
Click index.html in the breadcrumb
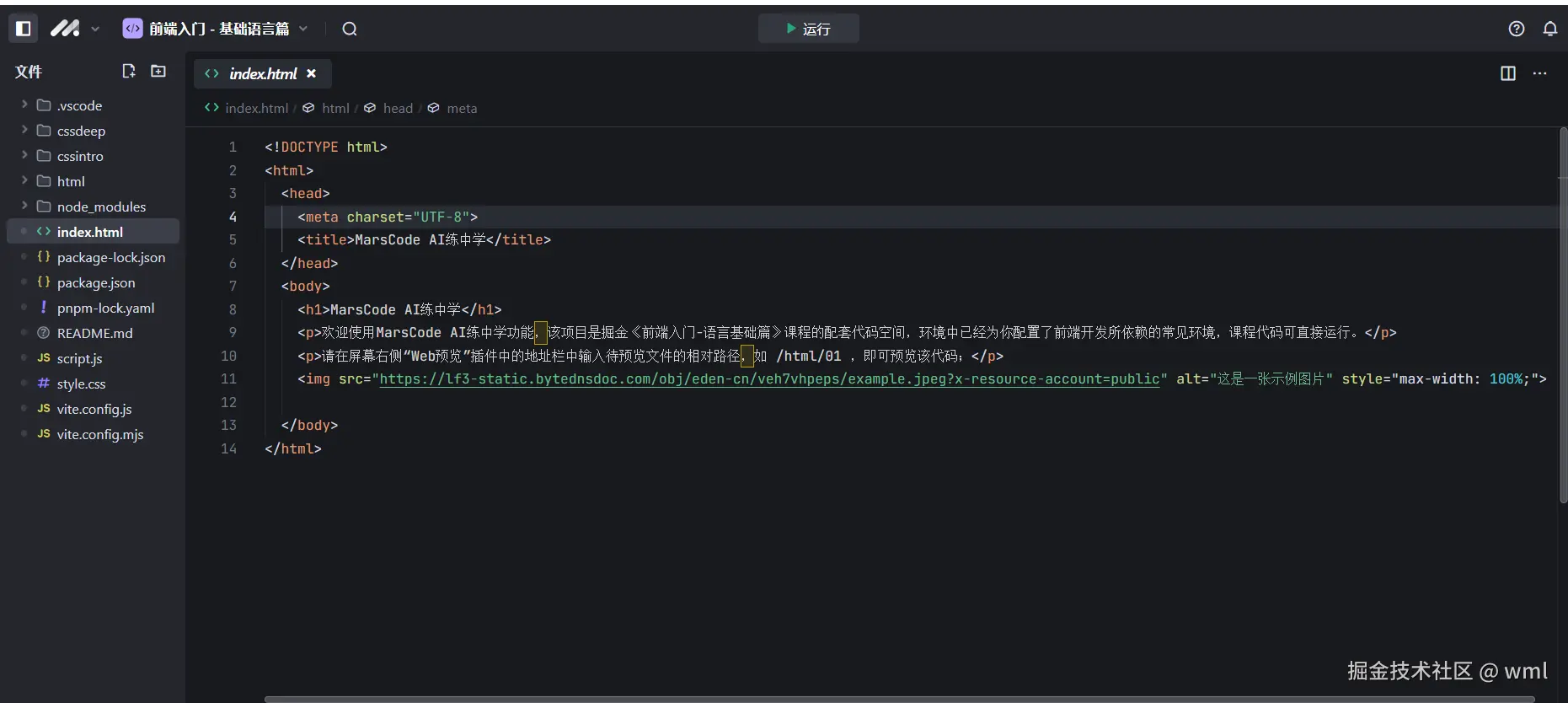pyautogui.click(x=256, y=108)
